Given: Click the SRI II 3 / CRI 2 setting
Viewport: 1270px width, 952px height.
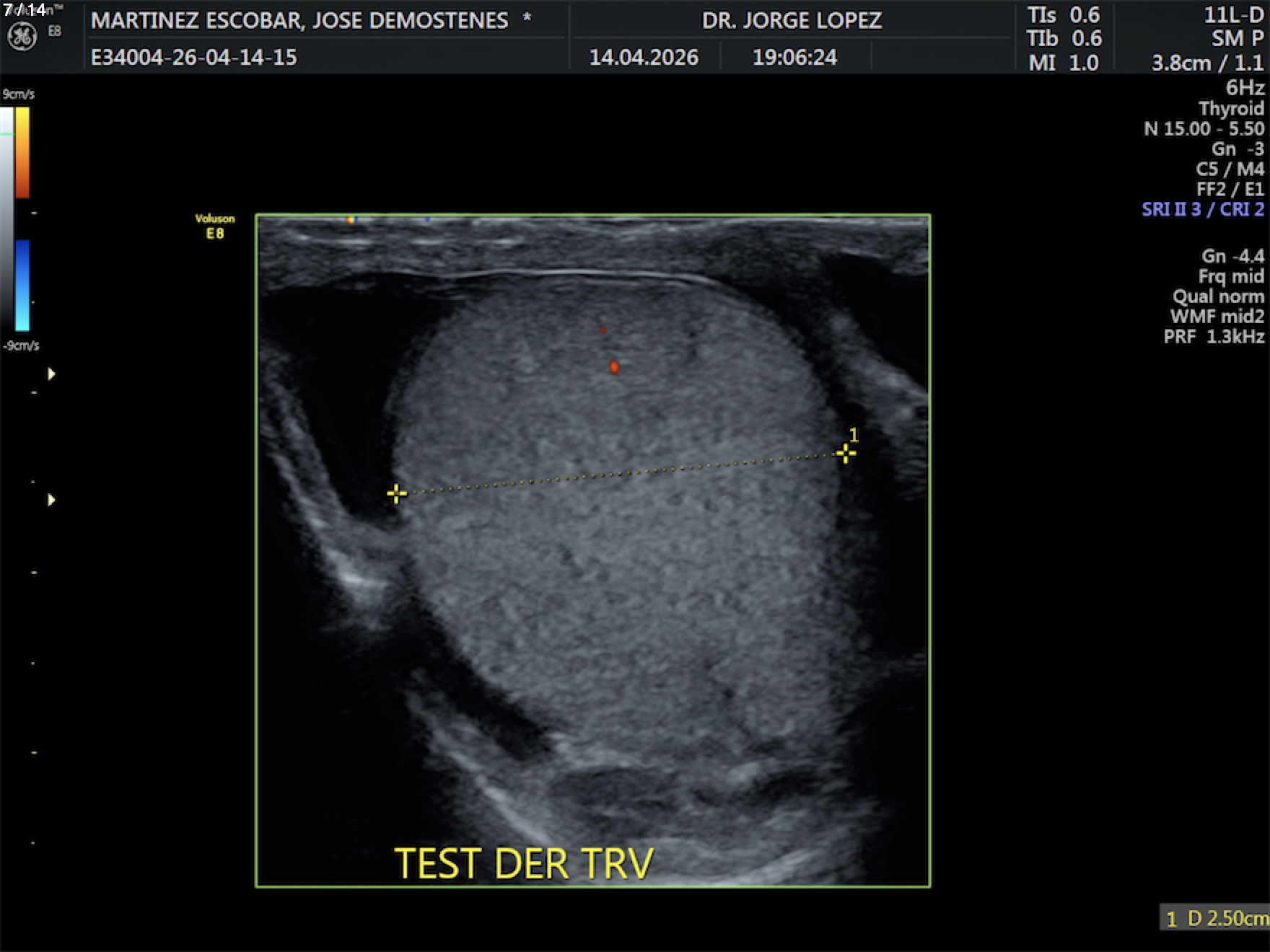Looking at the screenshot, I should point(1202,209).
